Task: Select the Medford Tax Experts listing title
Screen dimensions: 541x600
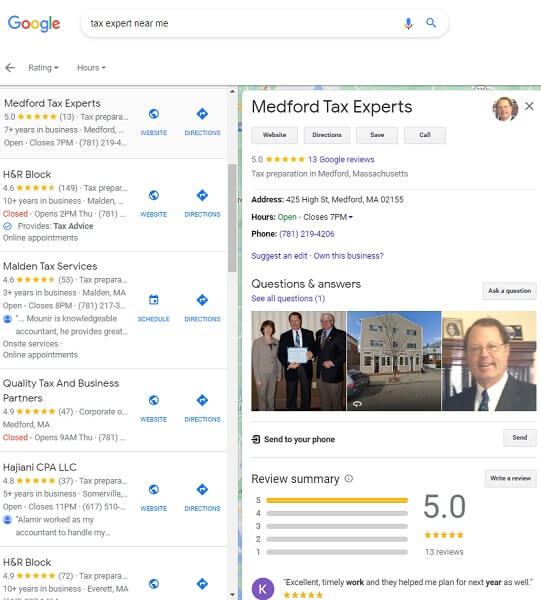Action: pyautogui.click(x=52, y=103)
